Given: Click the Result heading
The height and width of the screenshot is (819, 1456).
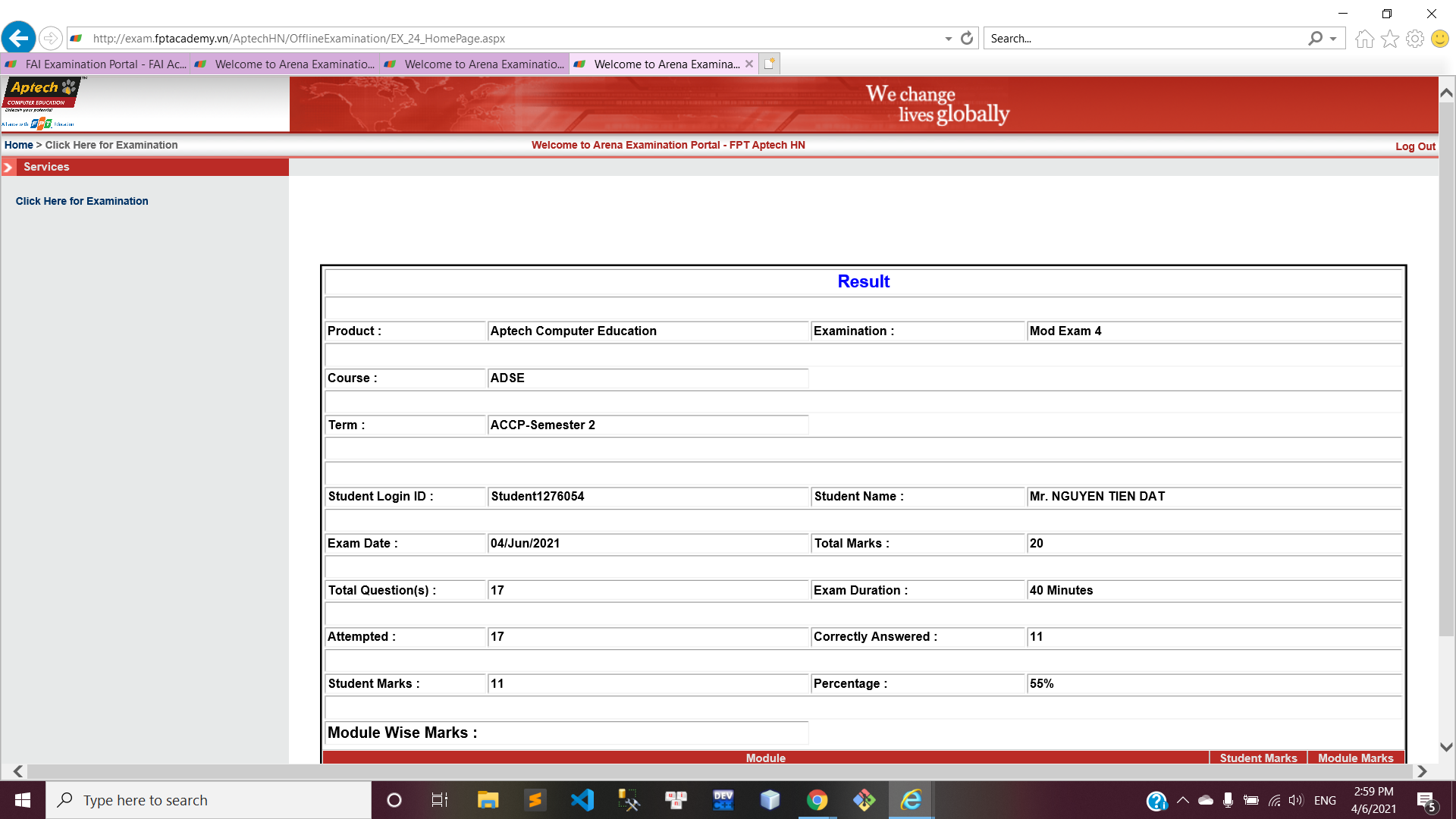Looking at the screenshot, I should [863, 281].
